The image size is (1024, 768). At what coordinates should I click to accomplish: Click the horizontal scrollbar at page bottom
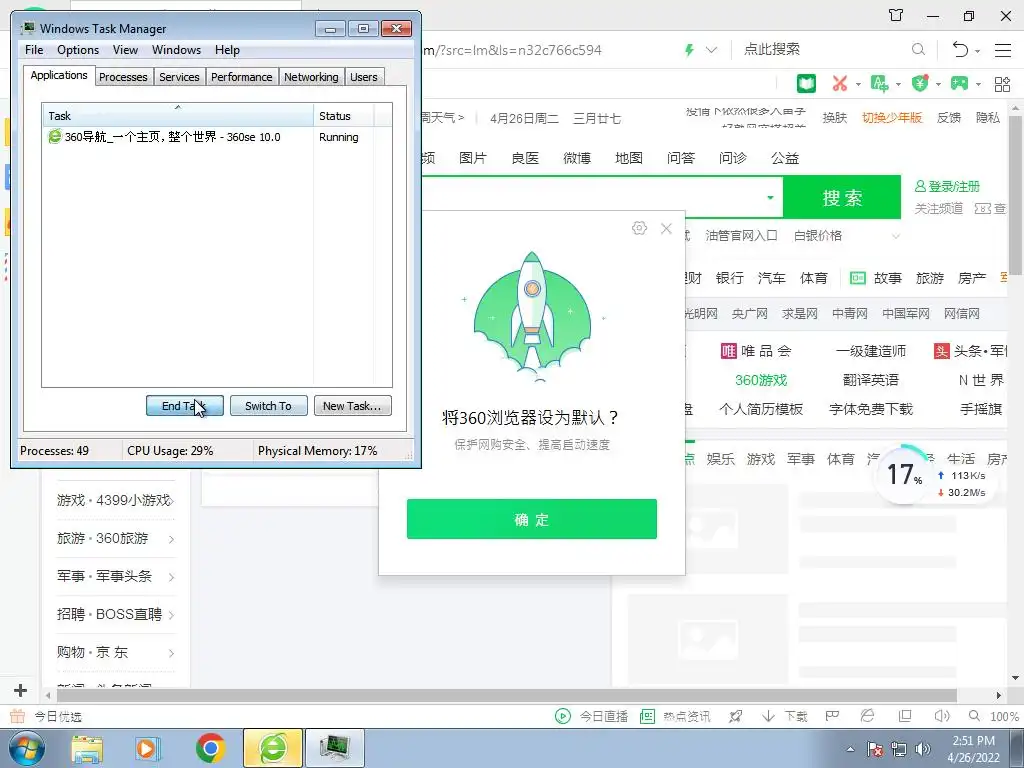point(506,695)
